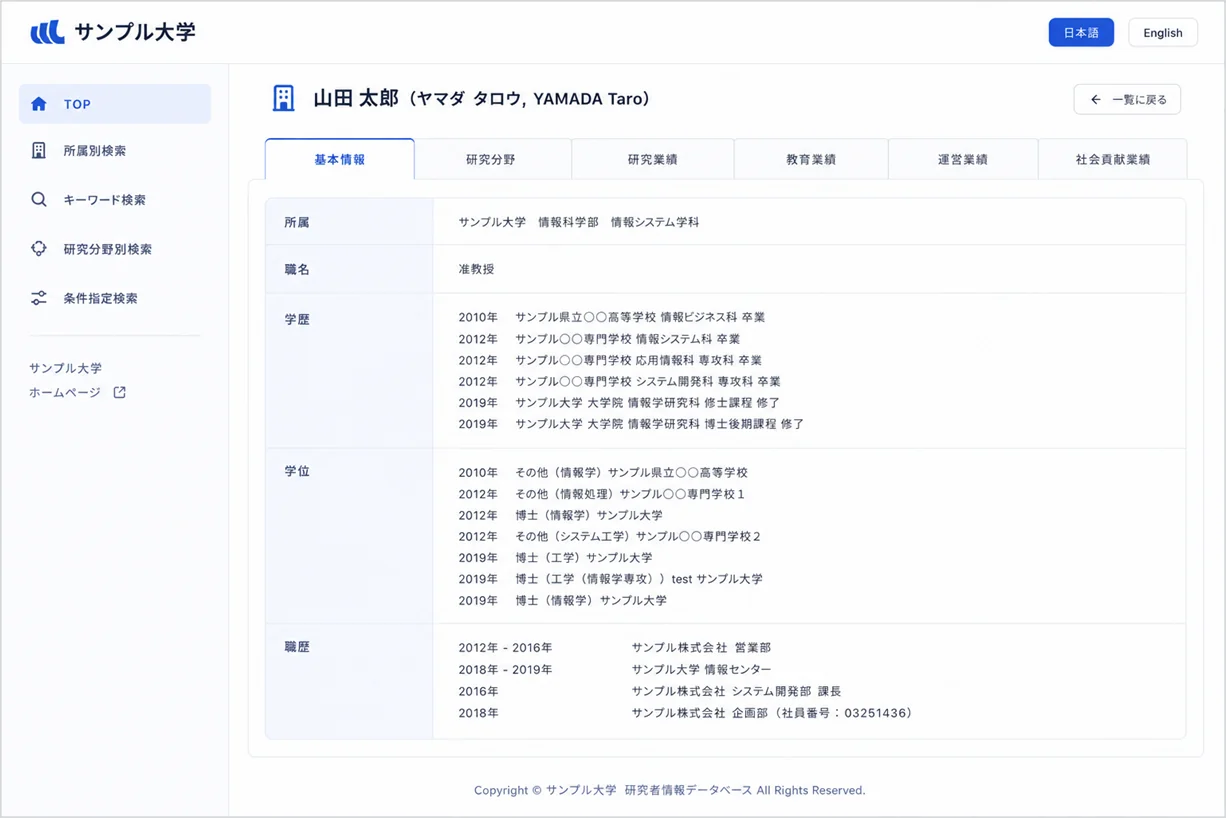
Task: Click the 所属別検索 building icon in sidebar
Action: click(39, 151)
